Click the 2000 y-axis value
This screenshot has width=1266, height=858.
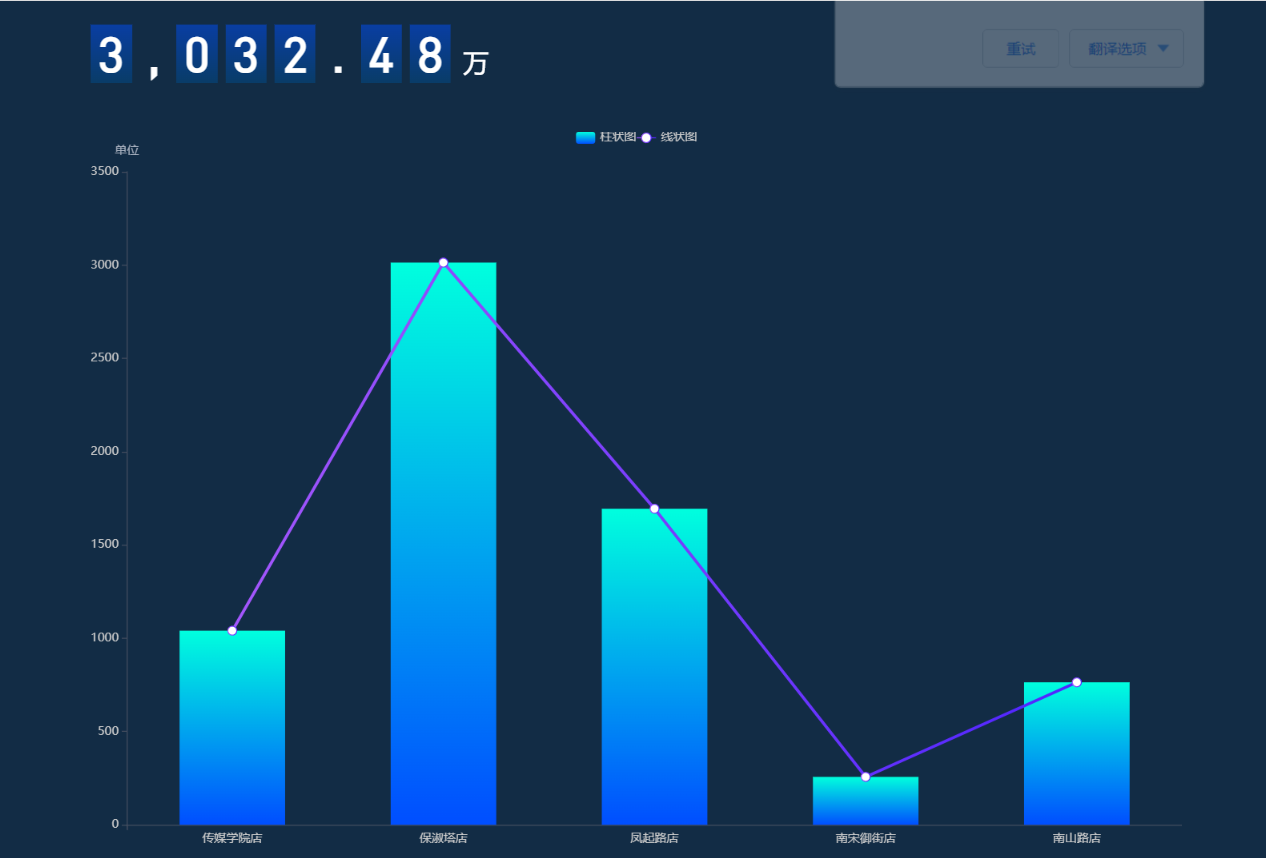(106, 451)
